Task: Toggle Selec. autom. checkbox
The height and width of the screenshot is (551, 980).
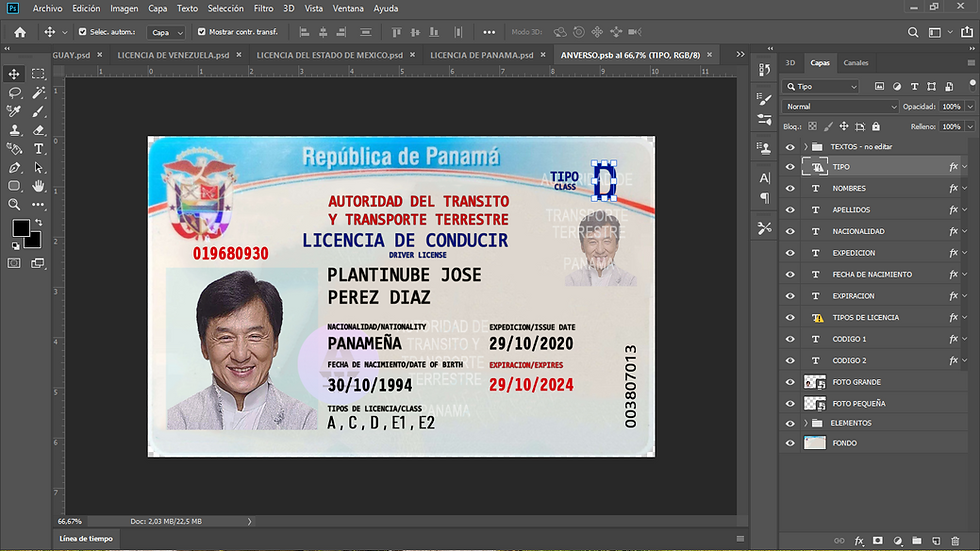Action: click(x=82, y=31)
